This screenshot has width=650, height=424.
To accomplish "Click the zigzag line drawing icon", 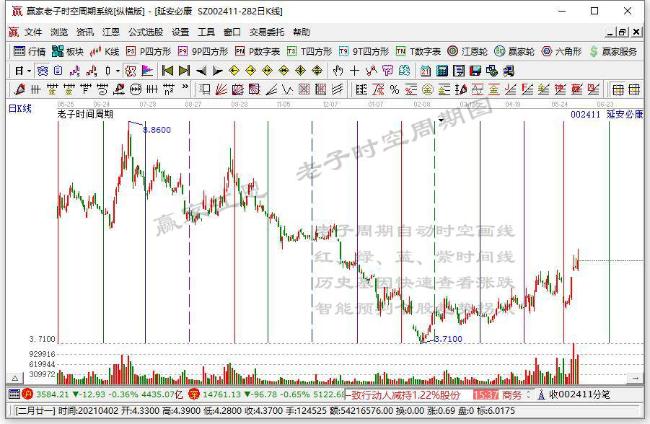I will click(x=287, y=89).
